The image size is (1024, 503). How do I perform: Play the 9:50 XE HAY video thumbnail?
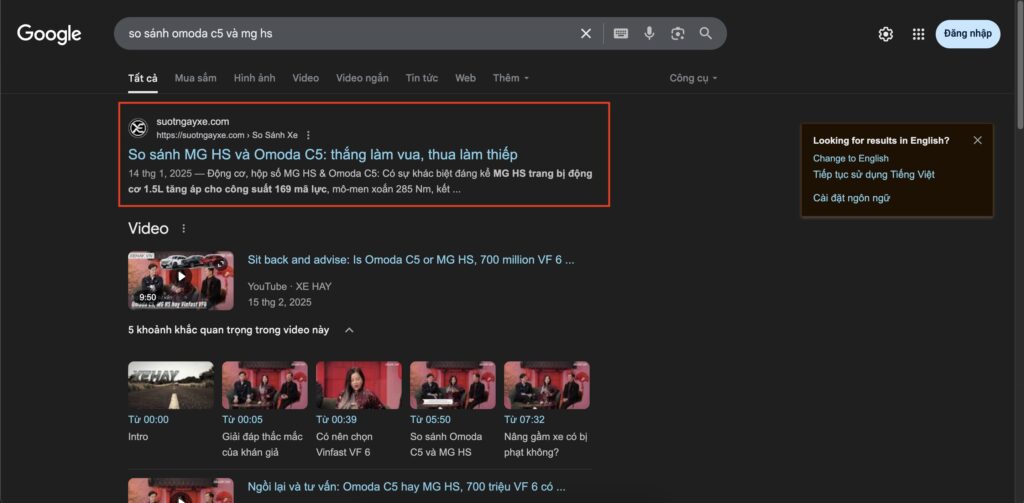(181, 280)
